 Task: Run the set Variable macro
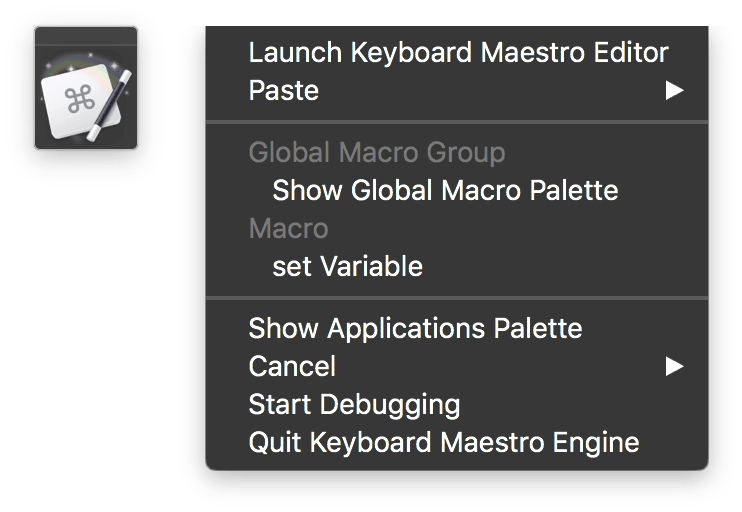coord(347,266)
